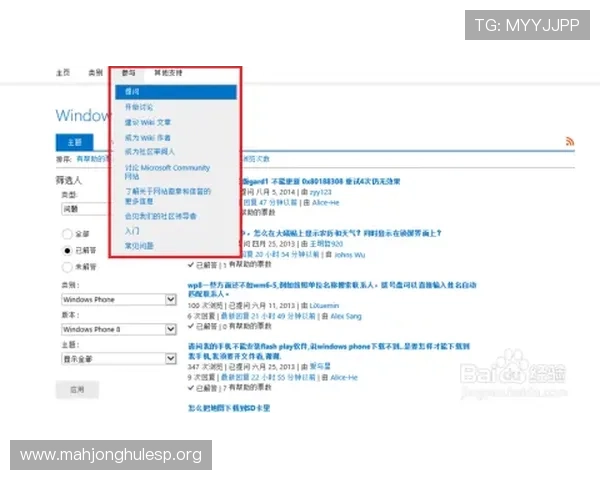This screenshot has width=600, height=480.
Task: Click '已解答 | 7 有帮助的票数' status
Action: pos(229,387)
